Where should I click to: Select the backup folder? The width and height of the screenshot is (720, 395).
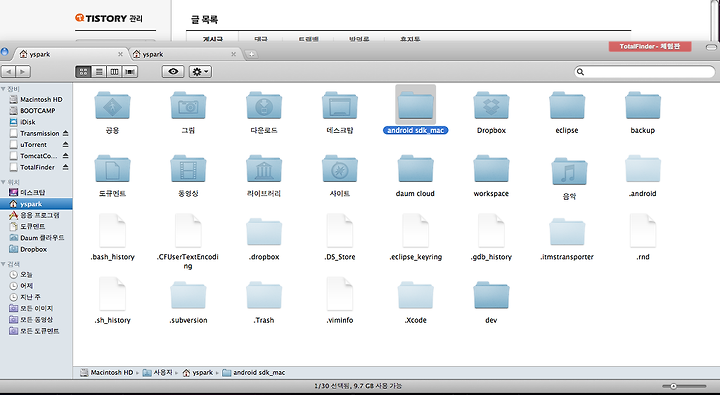pyautogui.click(x=643, y=105)
